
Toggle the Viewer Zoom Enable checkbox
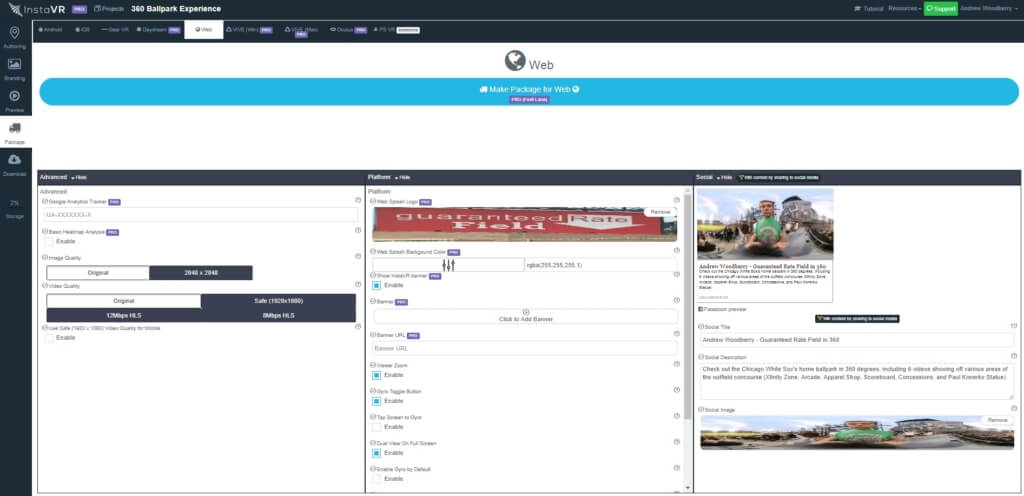click(x=377, y=375)
